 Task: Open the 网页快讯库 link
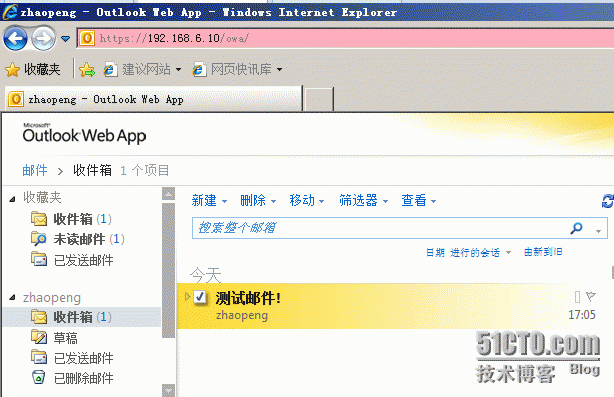point(232,69)
